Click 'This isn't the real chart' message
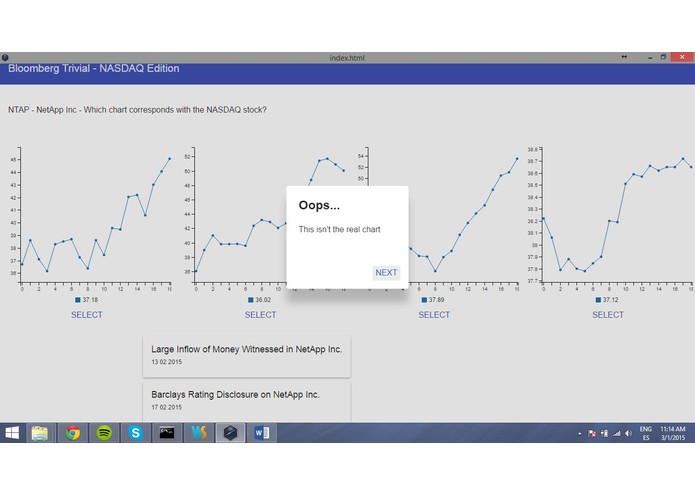The height and width of the screenshot is (494, 695). point(339,229)
